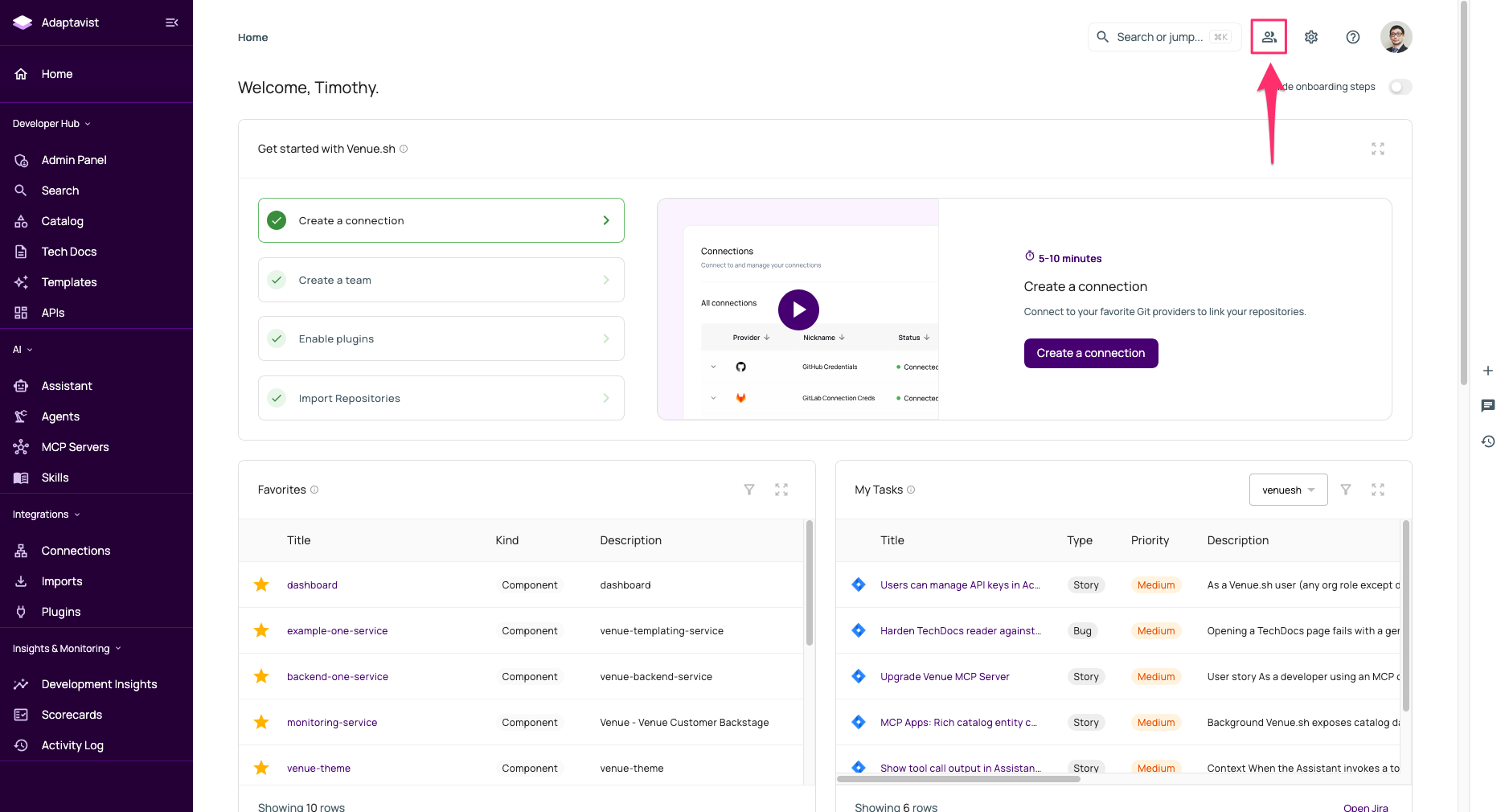This screenshot has width=1505, height=812.
Task: Open the user avatar profile menu
Action: click(1396, 37)
